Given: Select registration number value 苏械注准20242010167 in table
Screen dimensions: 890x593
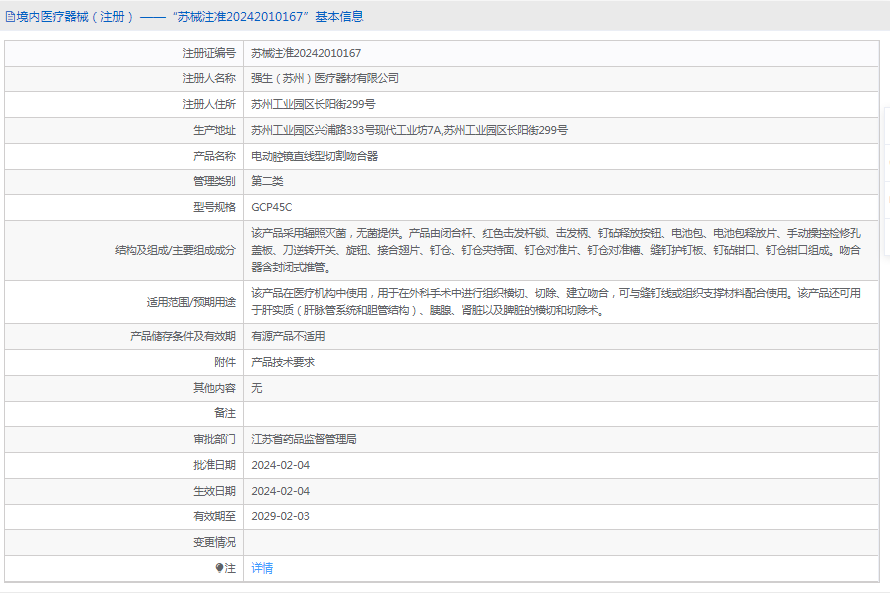Looking at the screenshot, I should [306, 53].
